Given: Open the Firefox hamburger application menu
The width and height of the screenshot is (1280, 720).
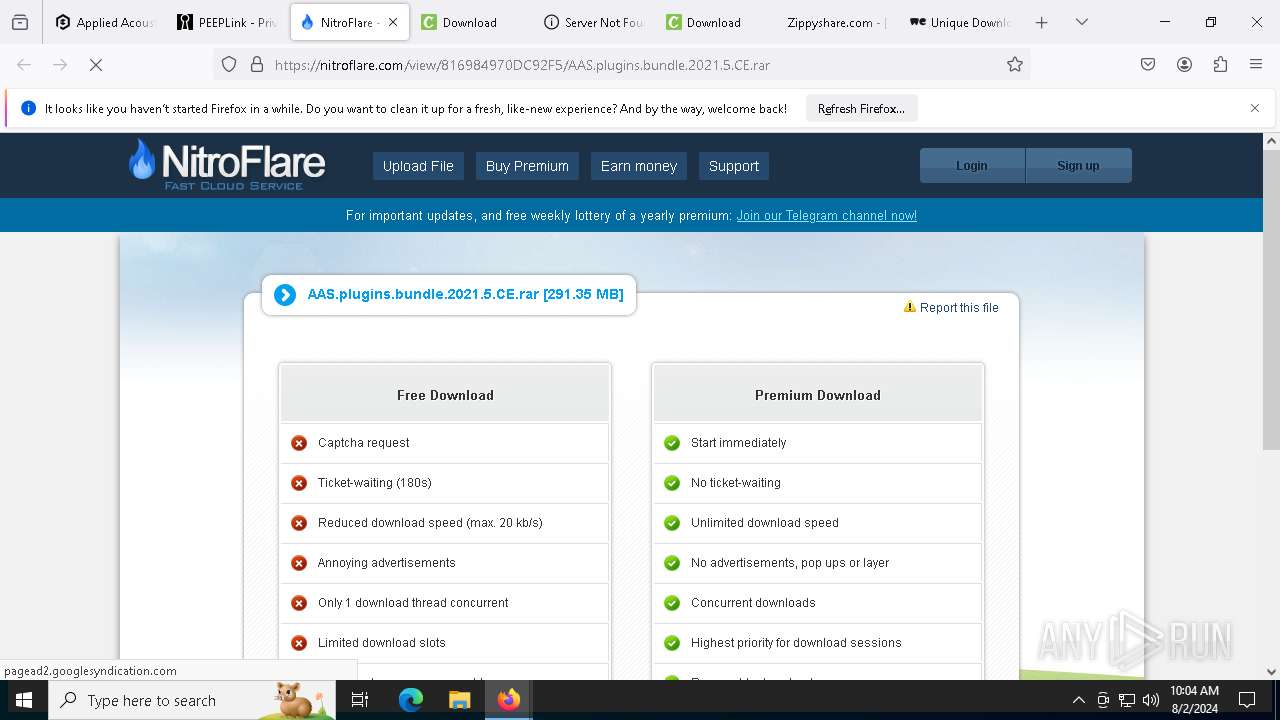Looking at the screenshot, I should click(x=1256, y=64).
